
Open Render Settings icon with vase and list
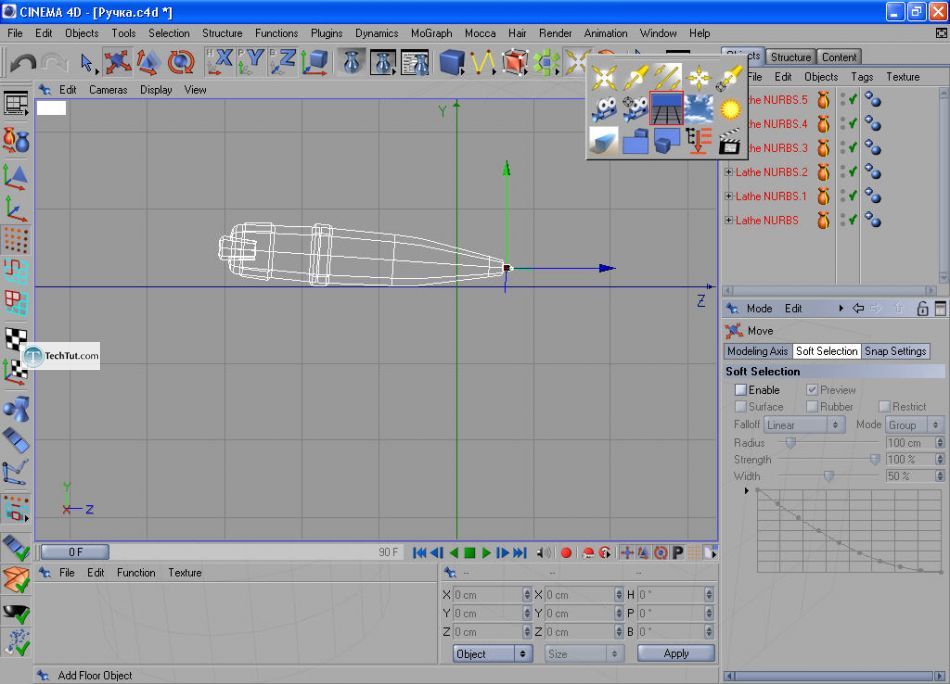pyautogui.click(x=415, y=62)
